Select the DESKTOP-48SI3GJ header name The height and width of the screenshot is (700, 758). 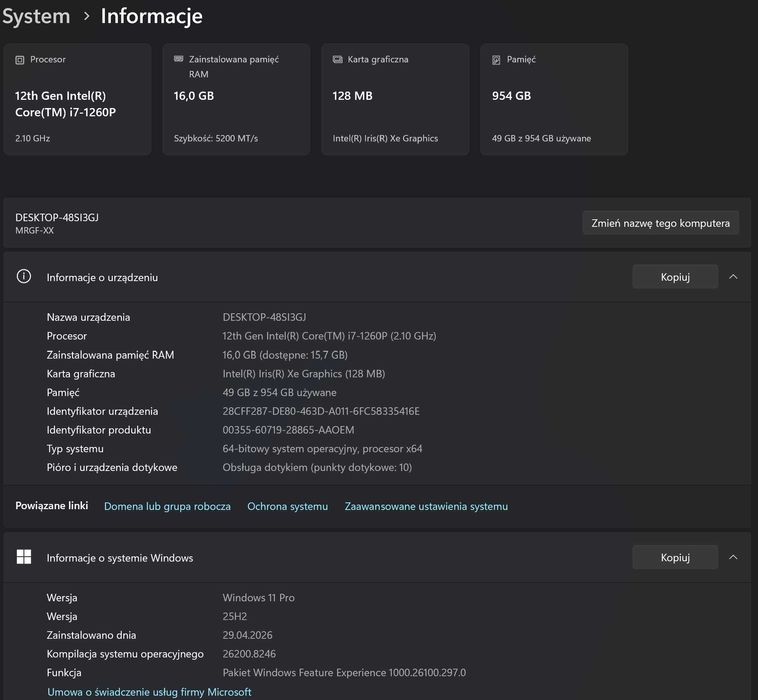click(x=57, y=217)
